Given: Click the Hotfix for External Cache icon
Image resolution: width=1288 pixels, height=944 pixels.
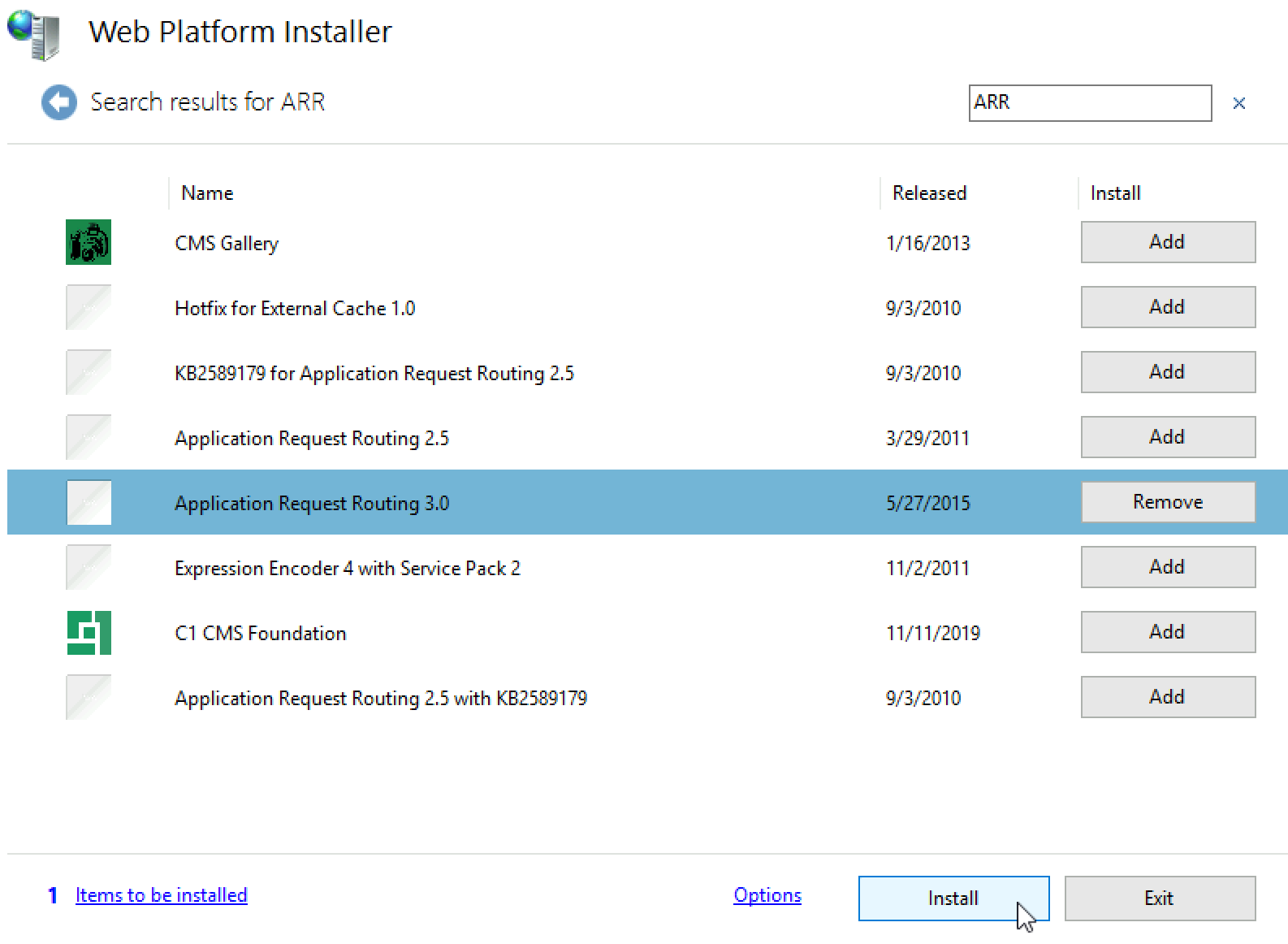Looking at the screenshot, I should (89, 307).
